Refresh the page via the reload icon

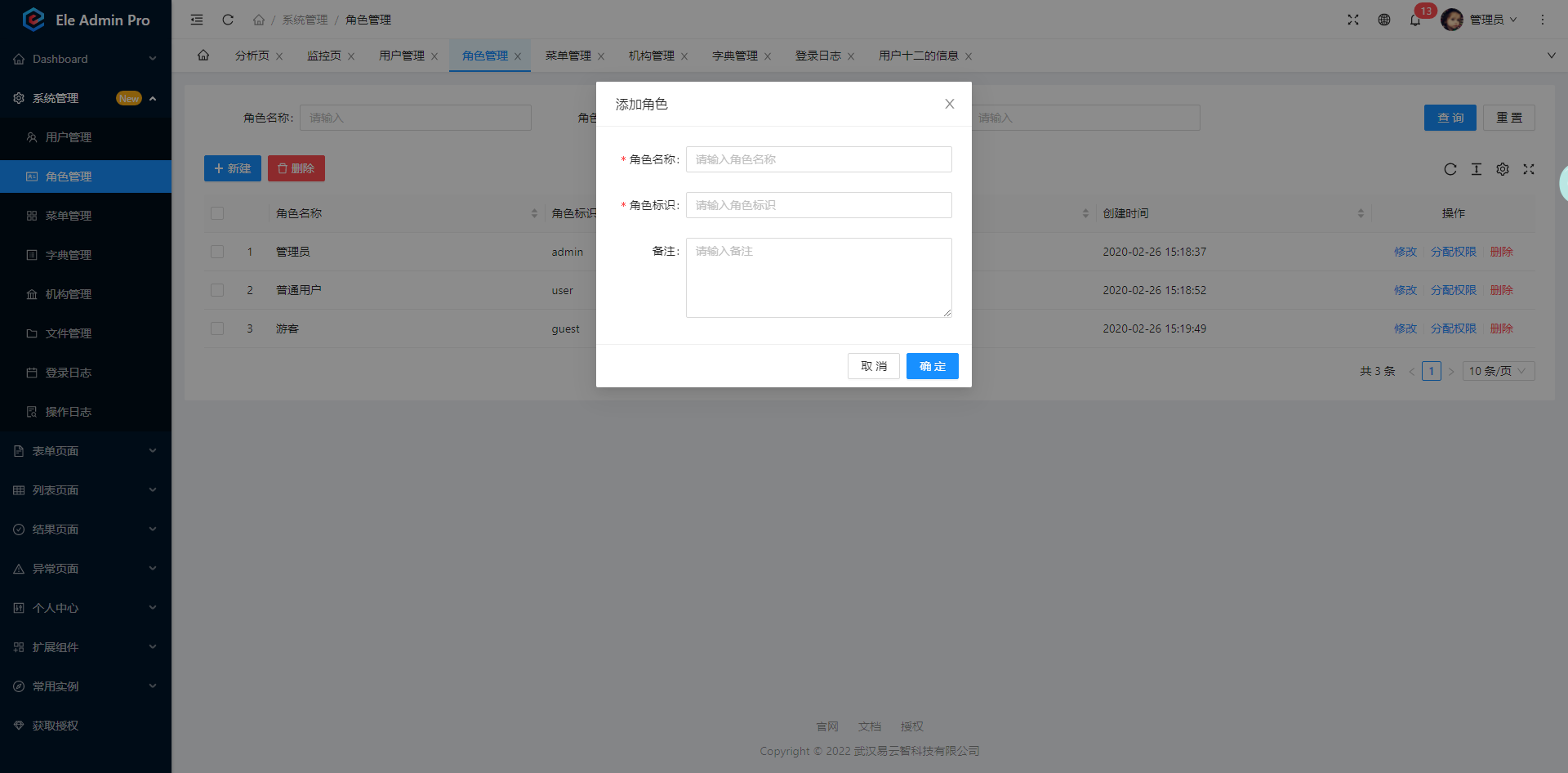point(228,20)
